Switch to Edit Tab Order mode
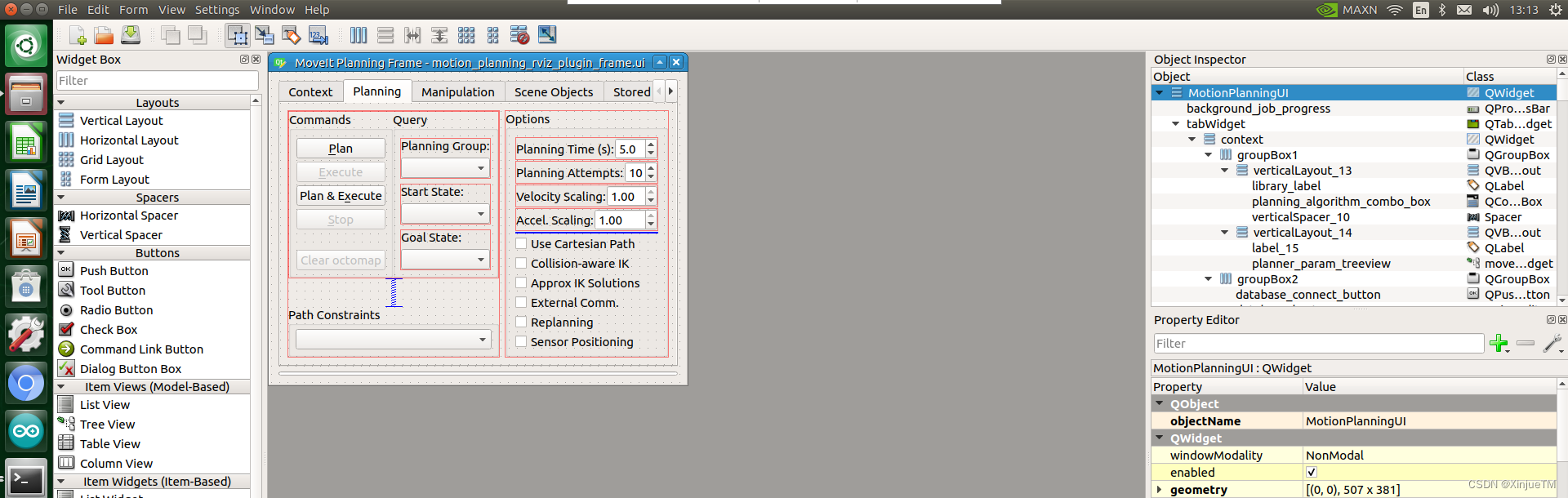This screenshot has width=1568, height=498. pyautogui.click(x=318, y=35)
